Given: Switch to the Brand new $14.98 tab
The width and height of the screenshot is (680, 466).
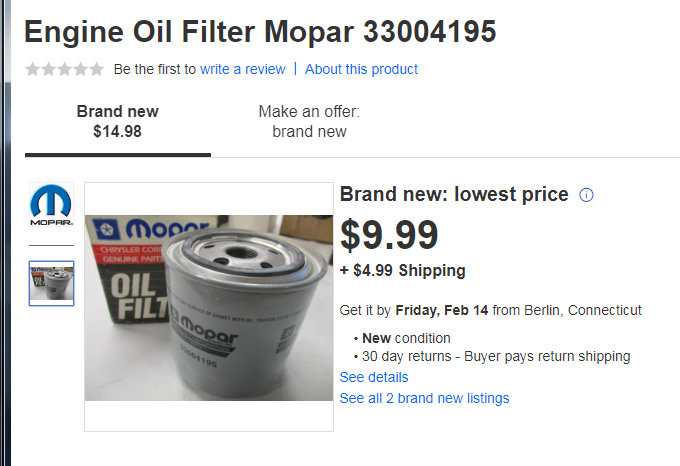Looking at the screenshot, I should (x=117, y=121).
